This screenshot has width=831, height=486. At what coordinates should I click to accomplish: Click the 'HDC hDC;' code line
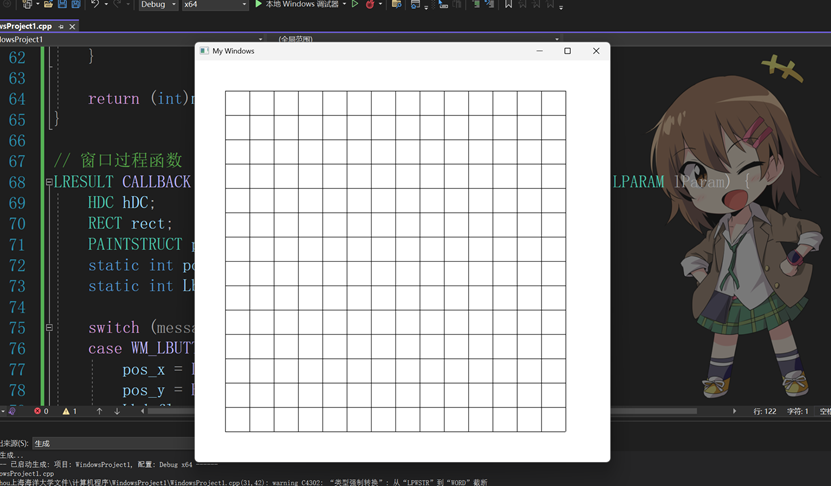coord(122,202)
